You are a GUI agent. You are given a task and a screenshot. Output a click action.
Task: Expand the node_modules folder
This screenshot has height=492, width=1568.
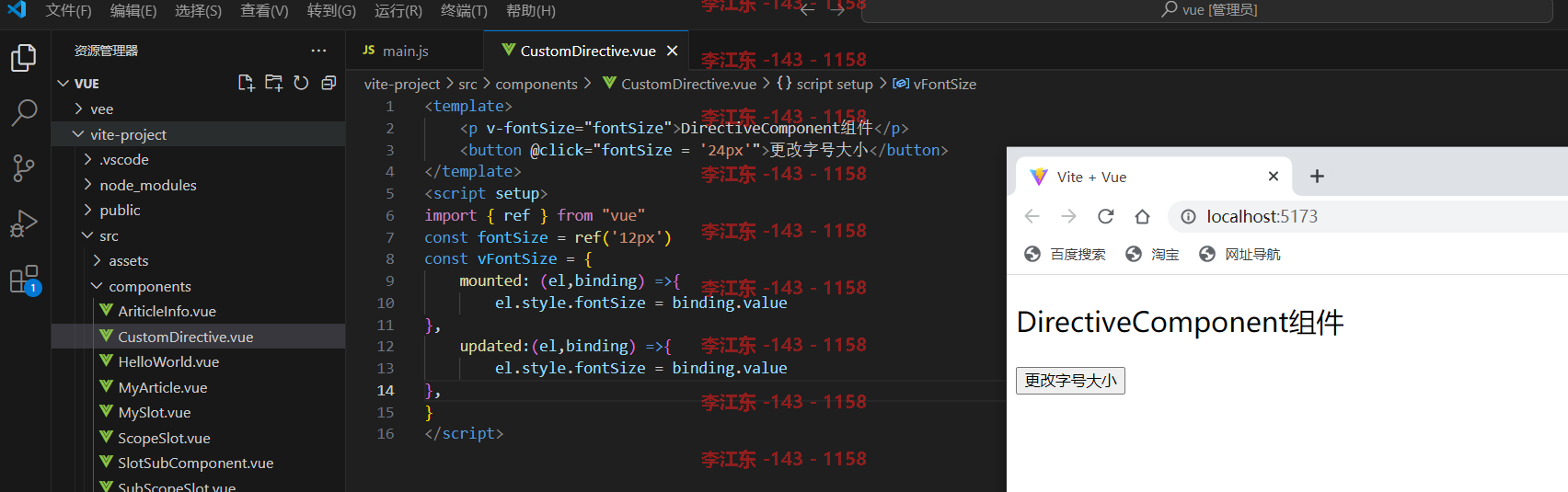pos(198,185)
